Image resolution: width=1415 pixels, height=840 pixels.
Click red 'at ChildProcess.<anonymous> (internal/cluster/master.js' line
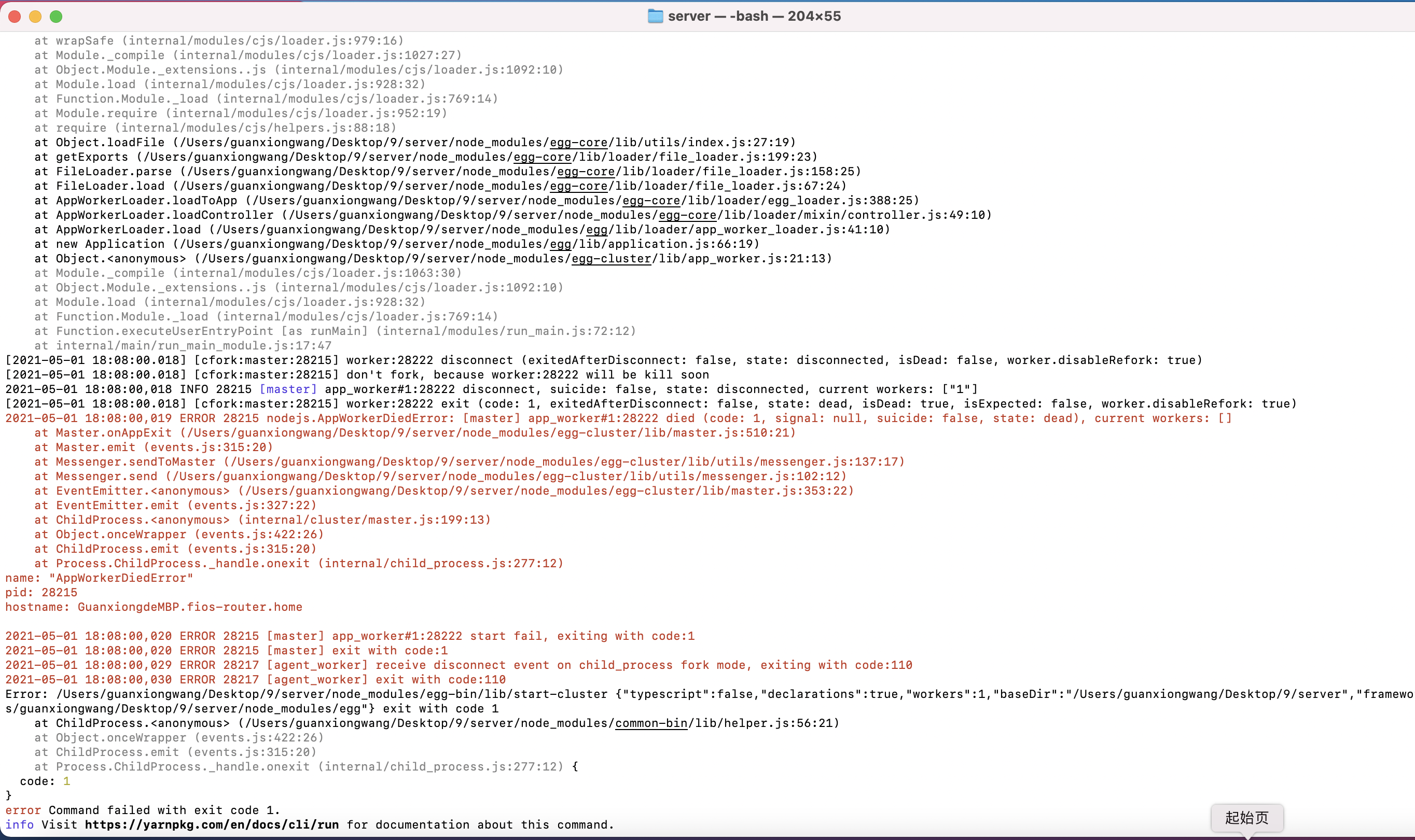pos(263,520)
